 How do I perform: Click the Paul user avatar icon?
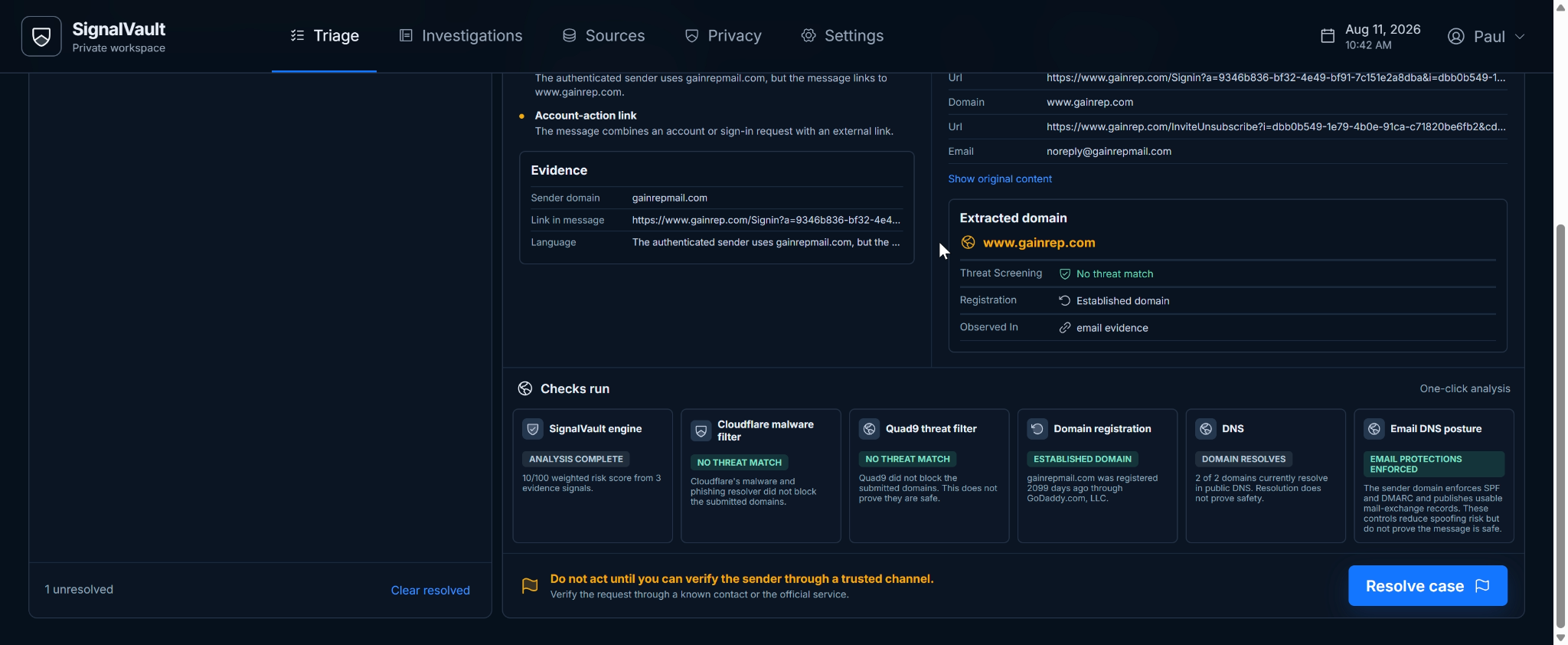pos(1455,37)
